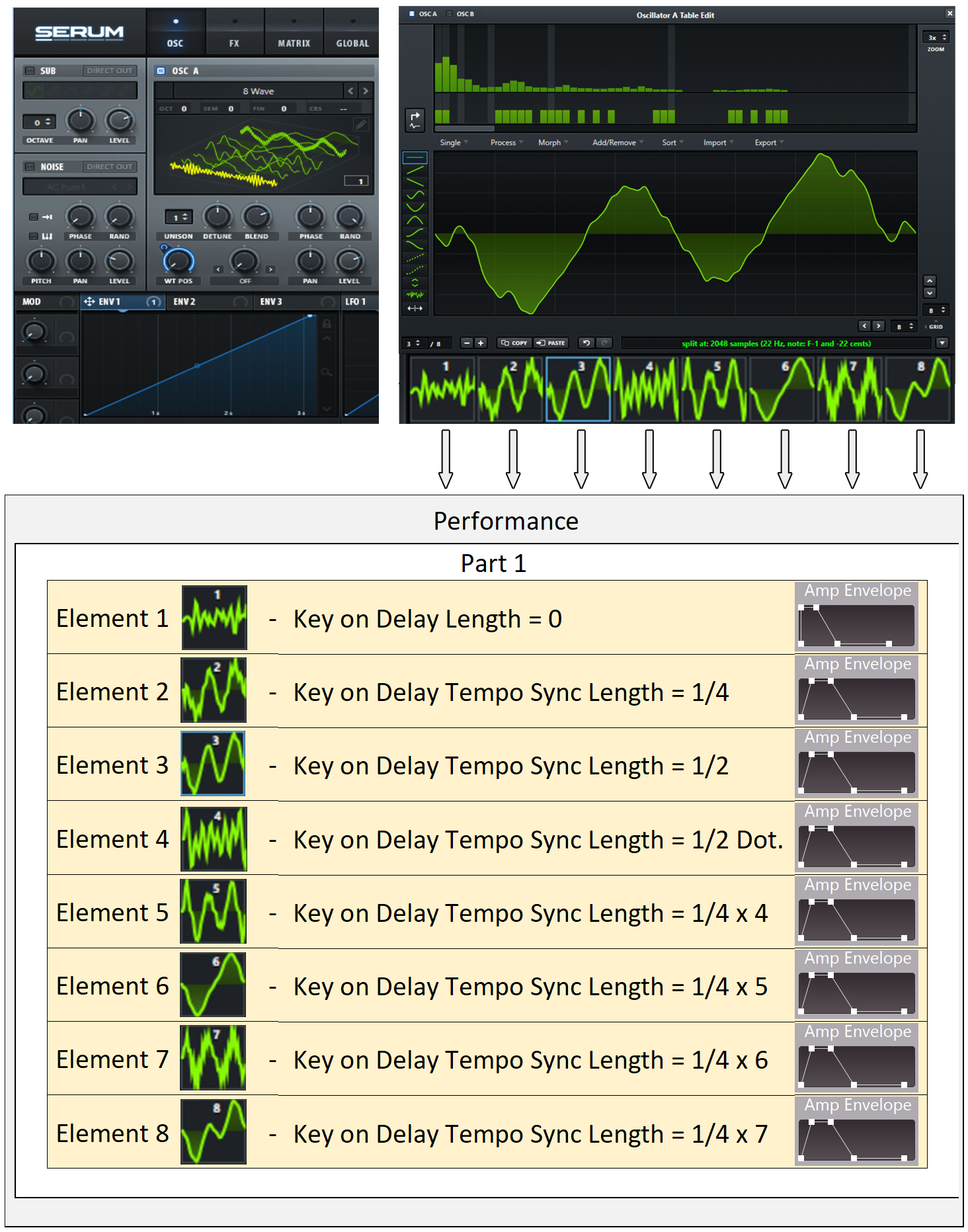Expand the Import dropdown menu

[717, 142]
